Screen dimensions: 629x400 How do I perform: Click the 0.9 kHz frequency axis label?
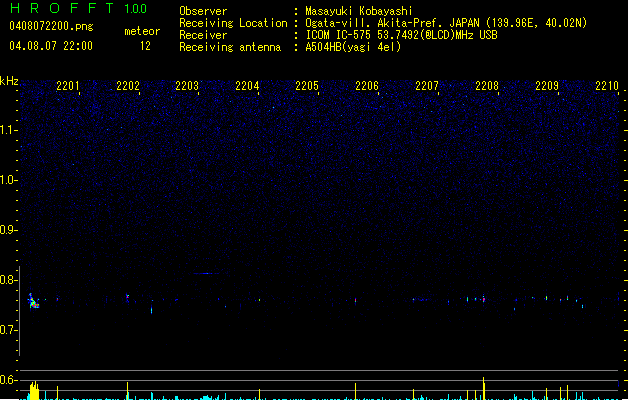pyautogui.click(x=8, y=230)
